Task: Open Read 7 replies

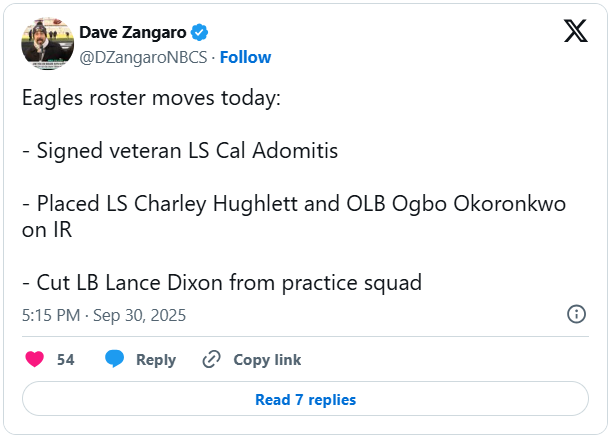Action: (x=305, y=399)
